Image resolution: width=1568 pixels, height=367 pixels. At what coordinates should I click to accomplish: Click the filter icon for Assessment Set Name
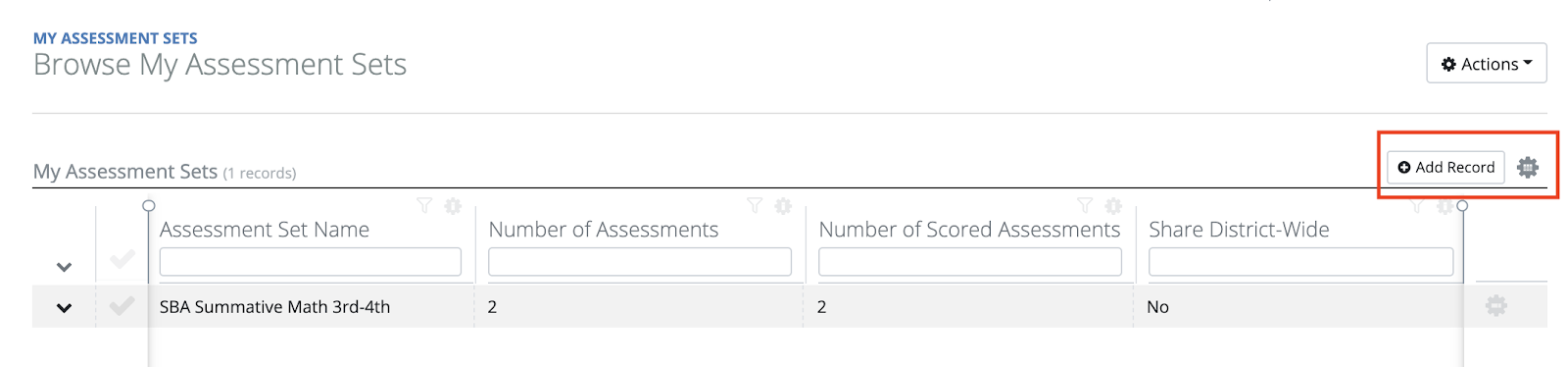click(x=424, y=206)
